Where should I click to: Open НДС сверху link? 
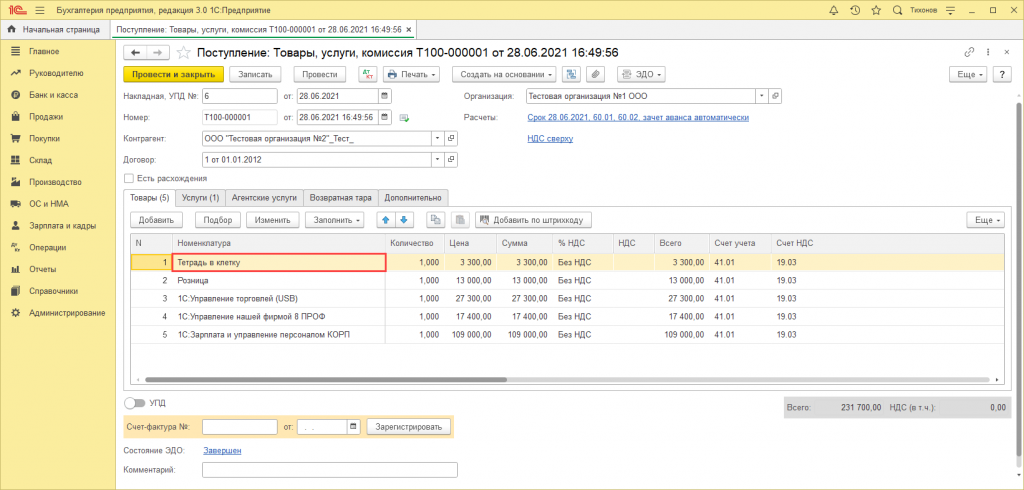click(550, 139)
